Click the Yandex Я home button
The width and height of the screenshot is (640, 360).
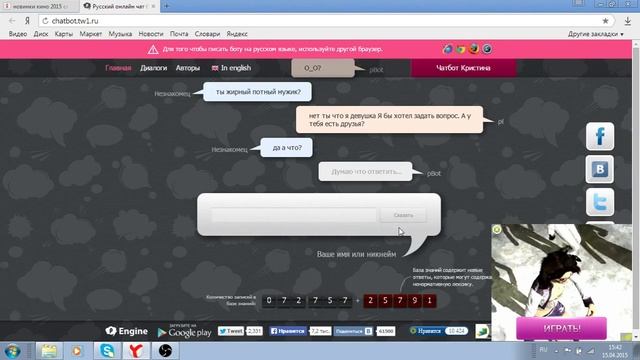click(x=27, y=21)
